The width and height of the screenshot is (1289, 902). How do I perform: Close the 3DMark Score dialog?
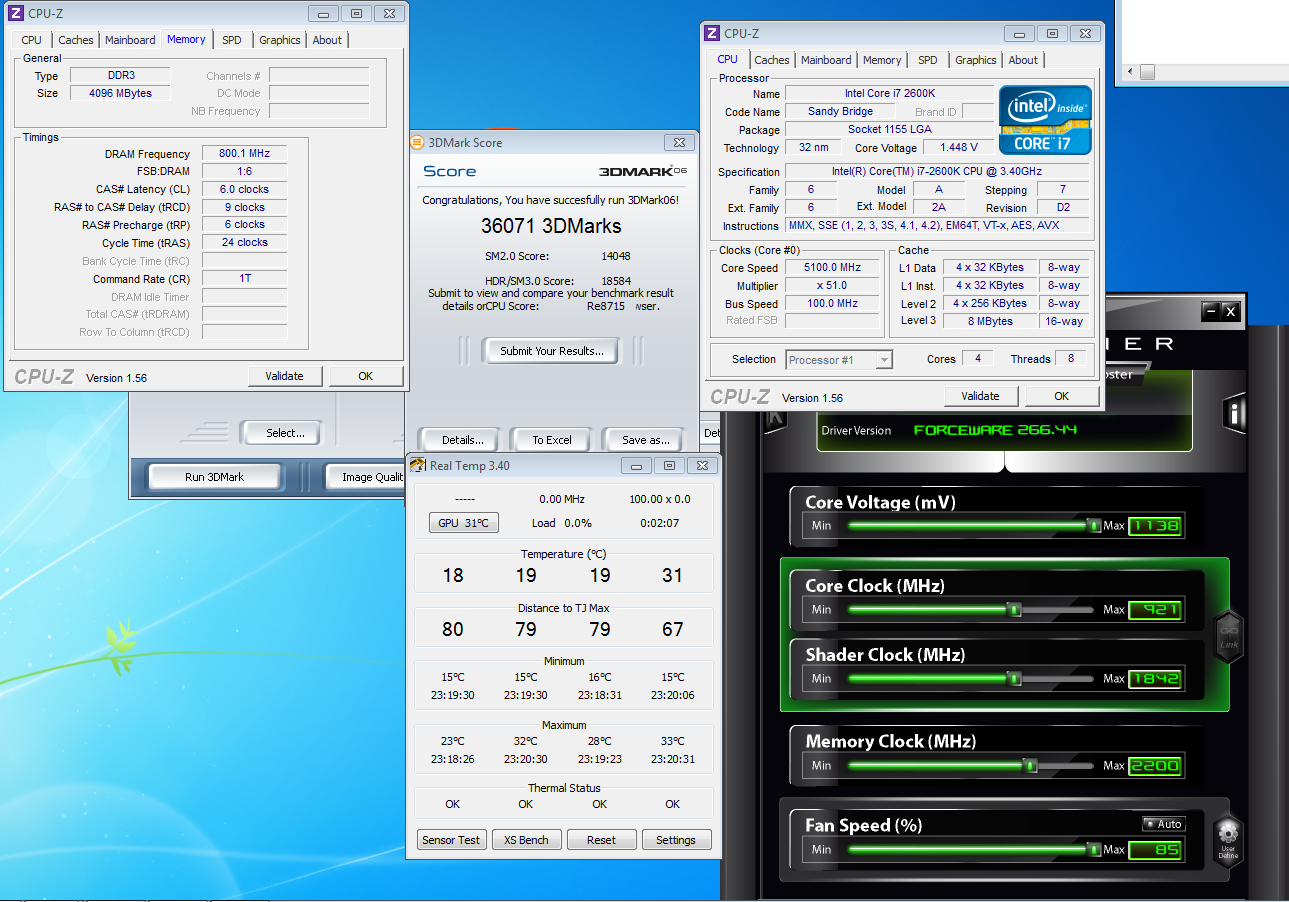tap(678, 143)
